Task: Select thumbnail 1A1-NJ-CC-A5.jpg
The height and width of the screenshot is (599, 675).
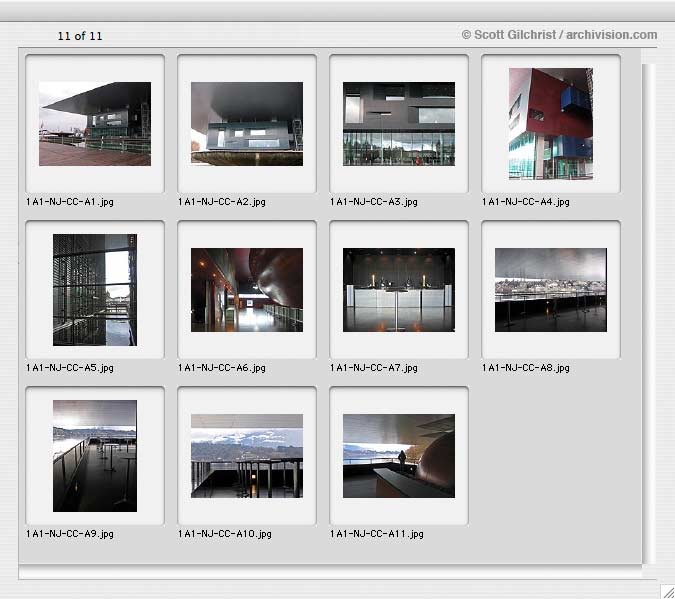Action: (x=95, y=290)
